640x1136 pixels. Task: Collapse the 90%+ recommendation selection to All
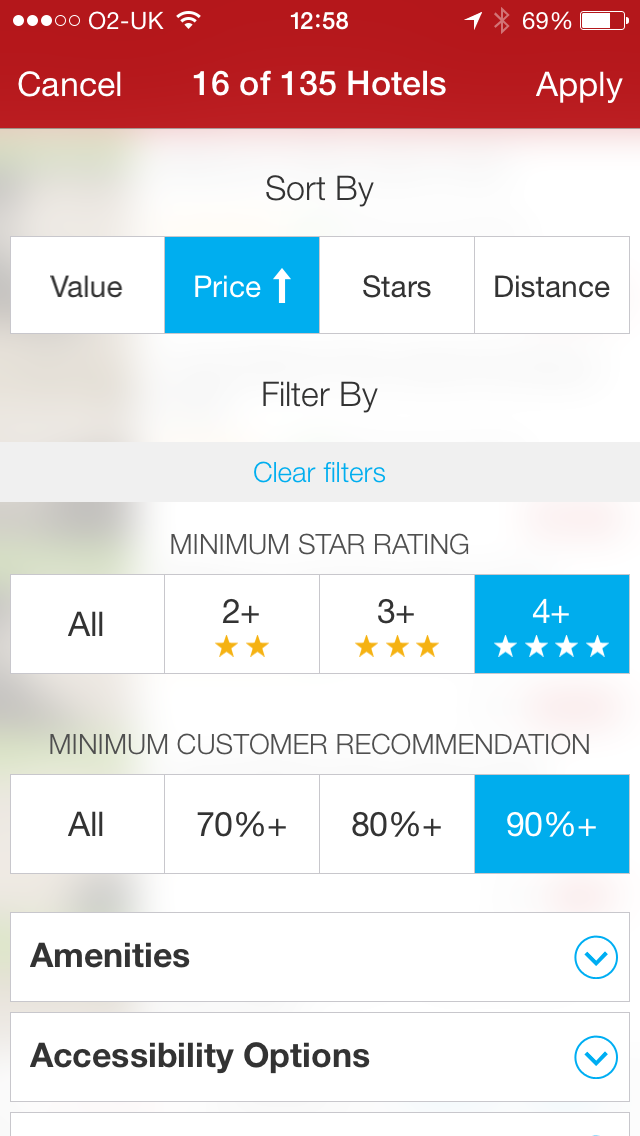tap(87, 823)
